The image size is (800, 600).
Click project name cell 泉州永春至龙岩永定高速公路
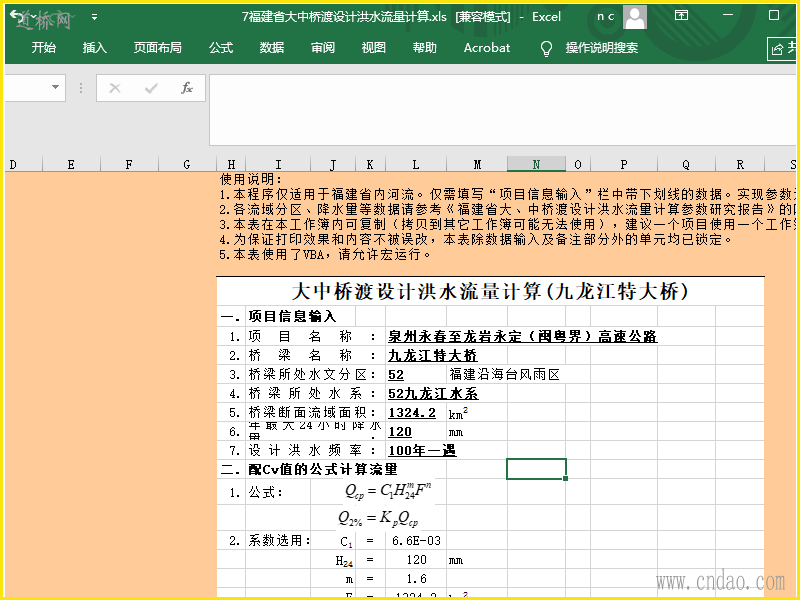pos(522,336)
